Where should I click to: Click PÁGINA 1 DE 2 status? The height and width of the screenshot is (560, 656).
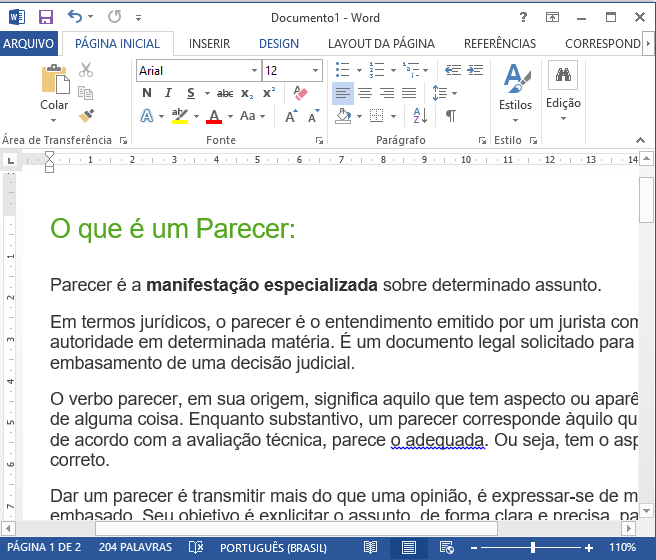pyautogui.click(x=44, y=547)
